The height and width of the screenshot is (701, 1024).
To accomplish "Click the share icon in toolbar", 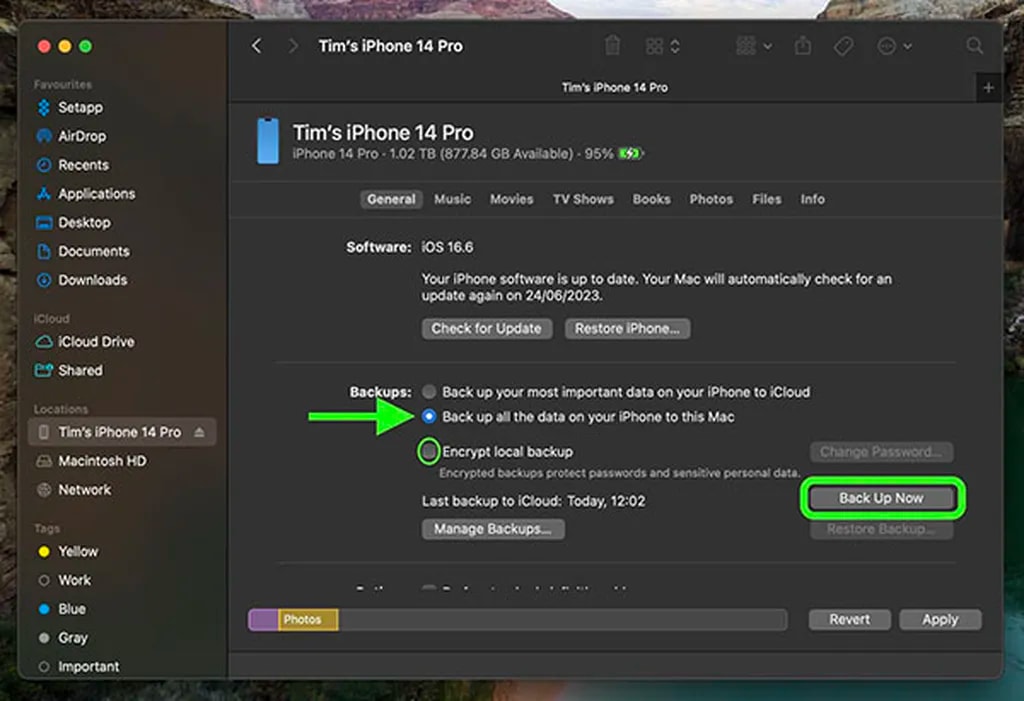I will [x=803, y=46].
